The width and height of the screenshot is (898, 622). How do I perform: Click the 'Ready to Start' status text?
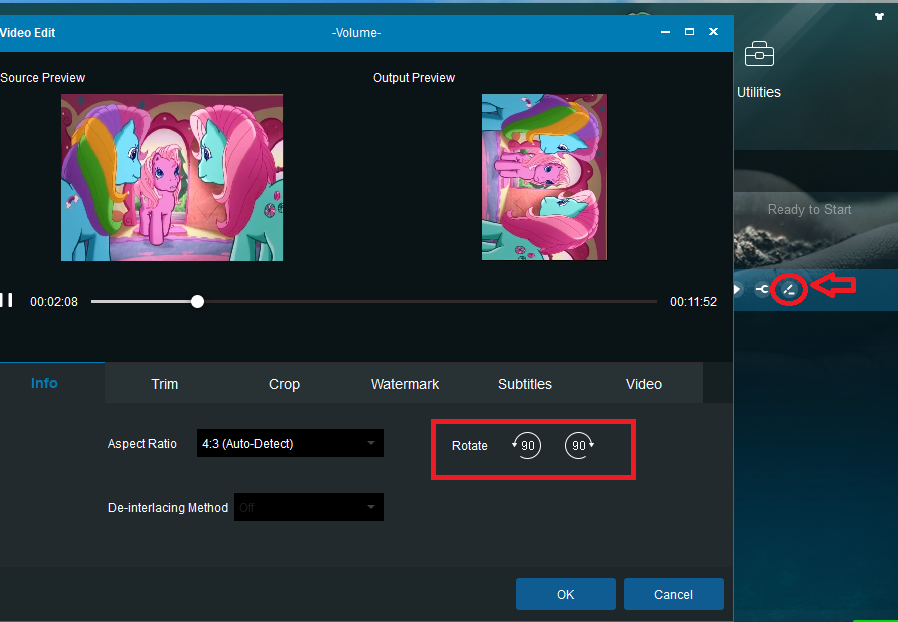pos(809,210)
